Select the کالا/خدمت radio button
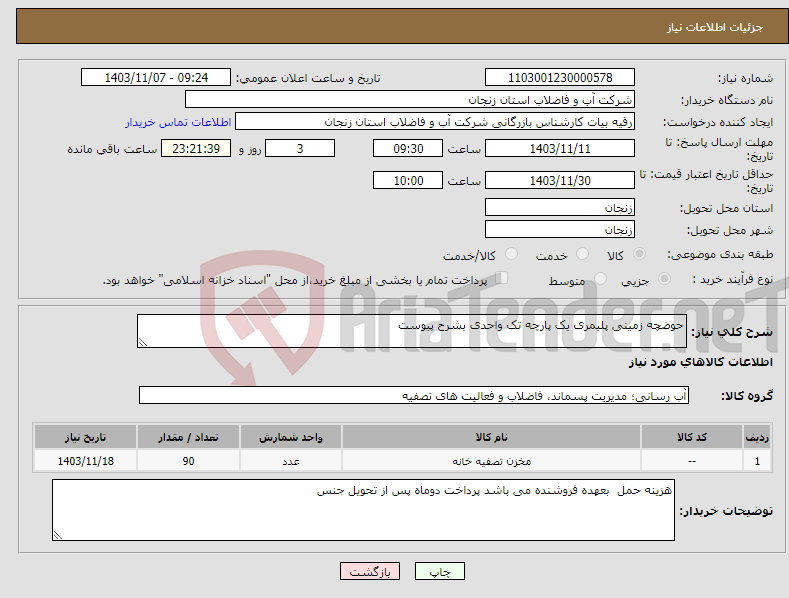The width and height of the screenshot is (789, 598). (511, 254)
